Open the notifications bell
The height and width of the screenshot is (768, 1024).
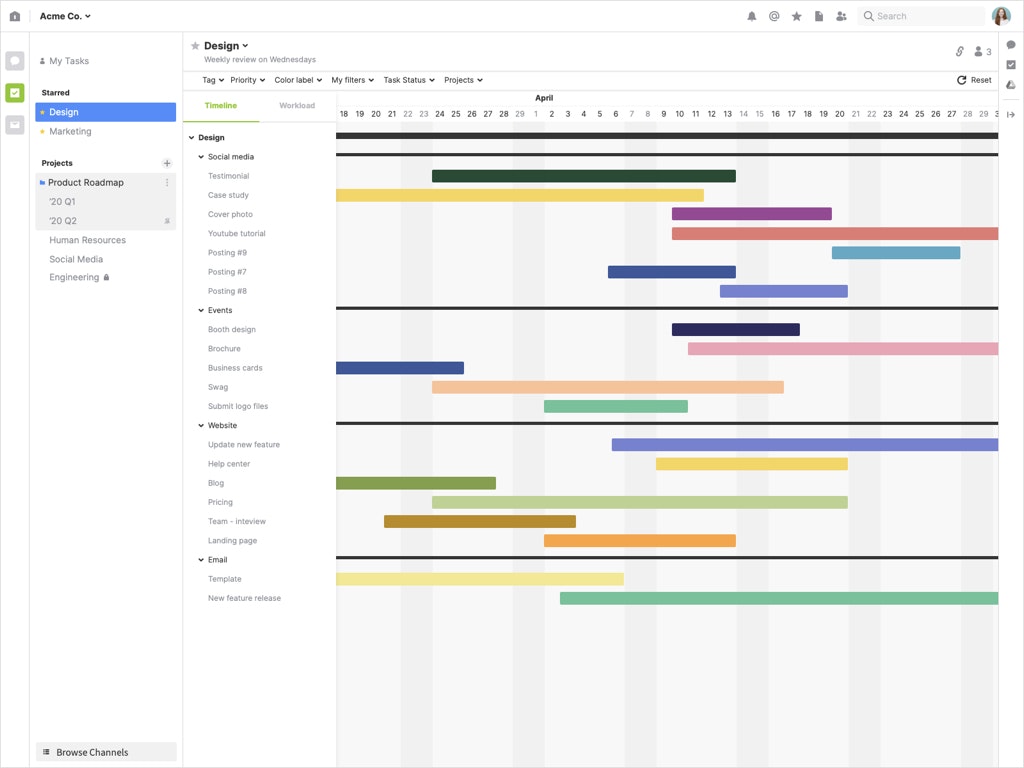coord(752,16)
